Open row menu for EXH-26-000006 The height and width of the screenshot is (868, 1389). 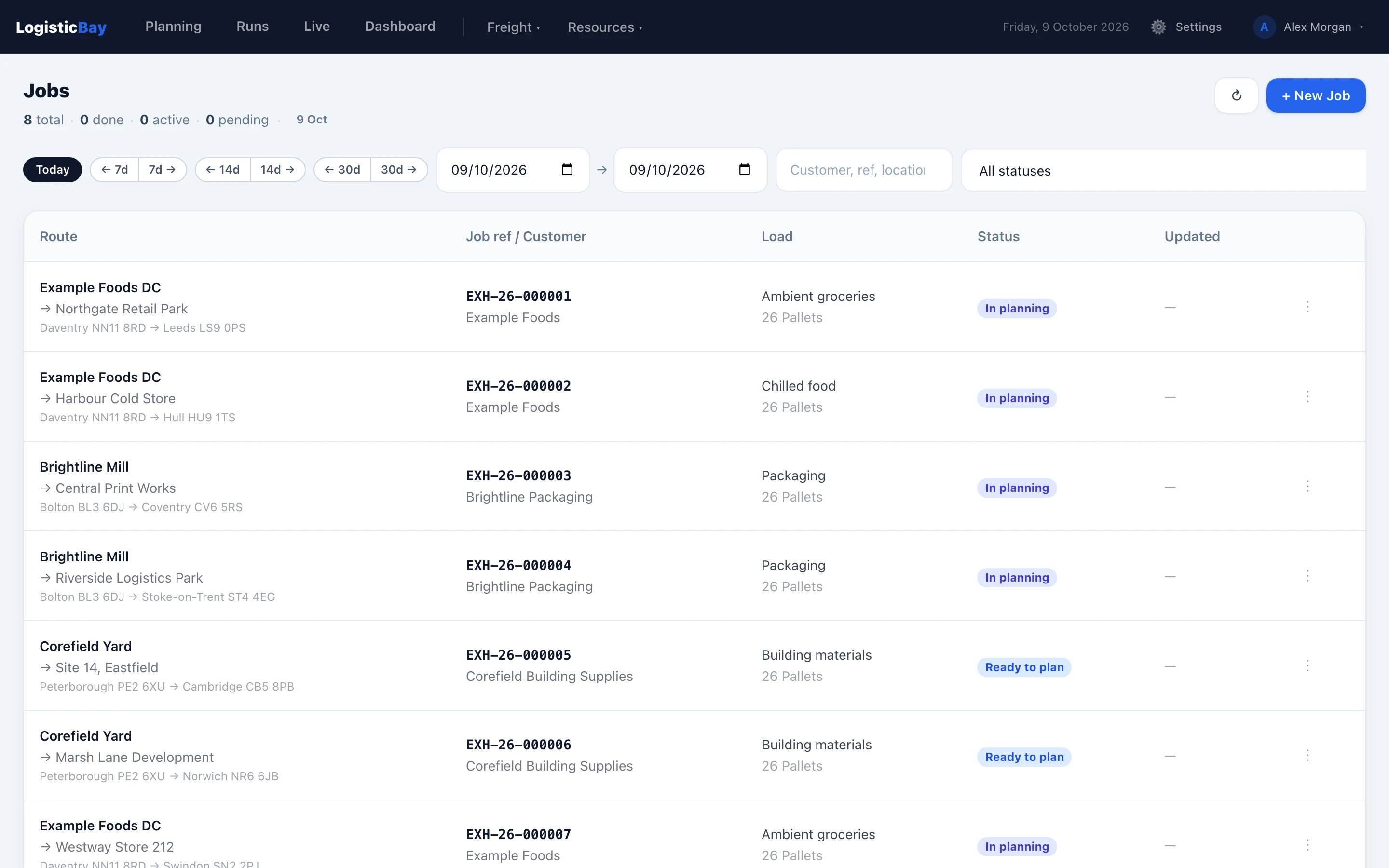1307,755
